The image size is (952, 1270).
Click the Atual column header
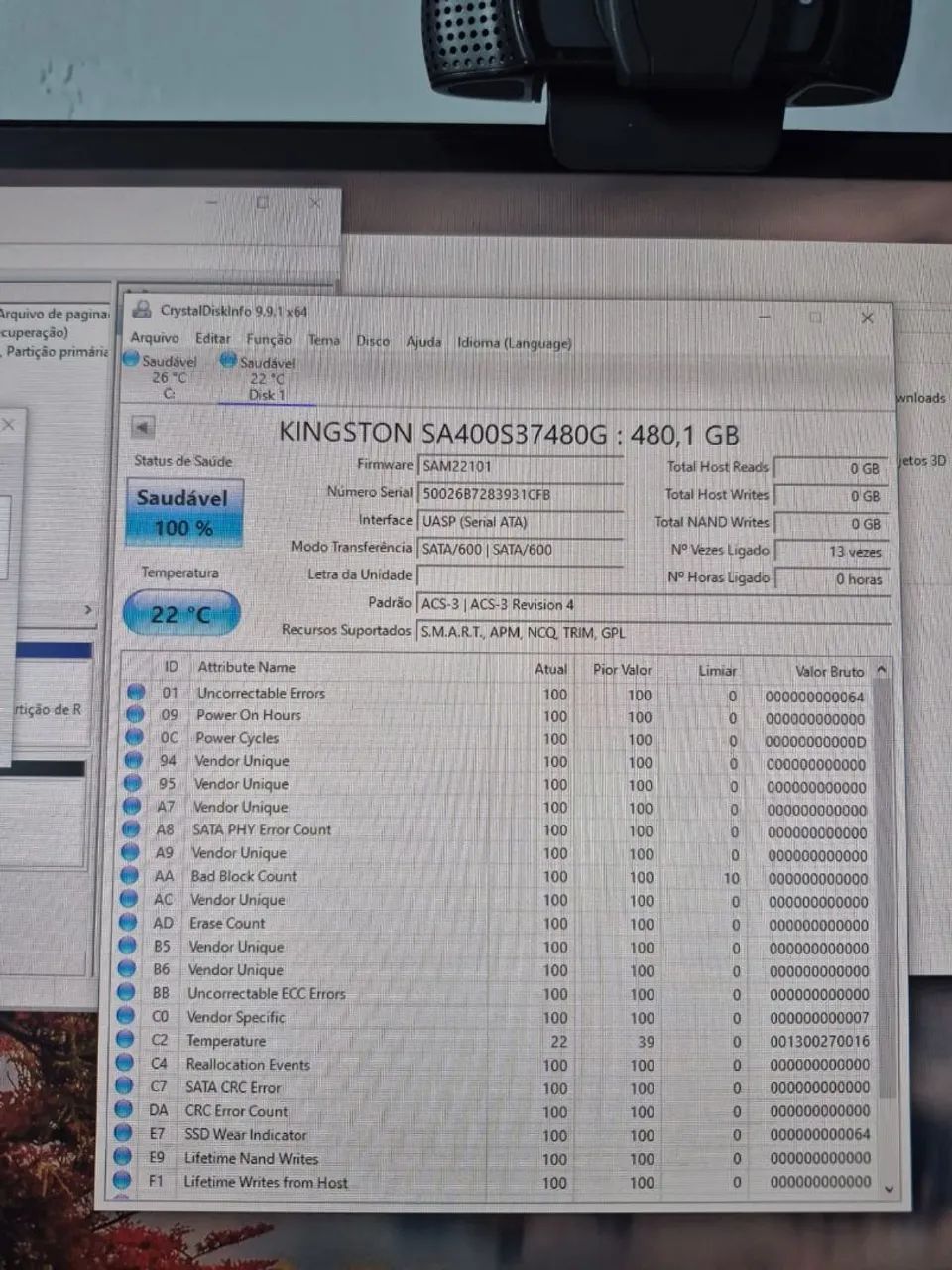551,669
